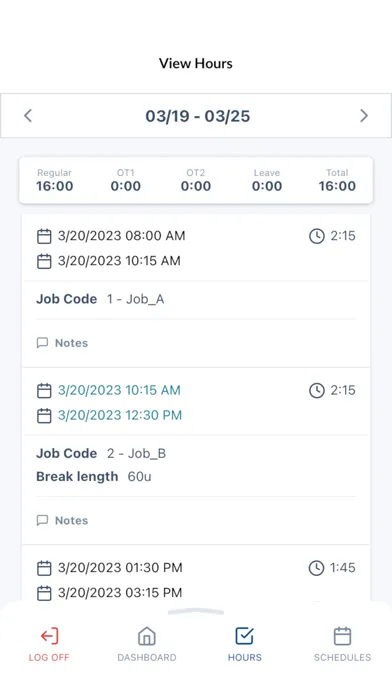Open Notes under Job_B entry

tap(62, 520)
